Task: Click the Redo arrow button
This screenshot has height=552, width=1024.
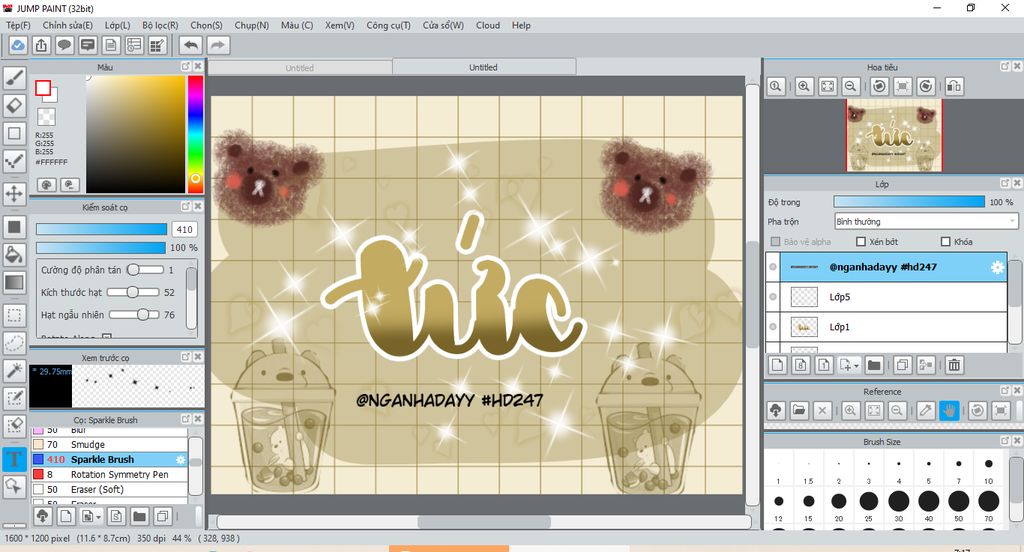Action: point(218,45)
